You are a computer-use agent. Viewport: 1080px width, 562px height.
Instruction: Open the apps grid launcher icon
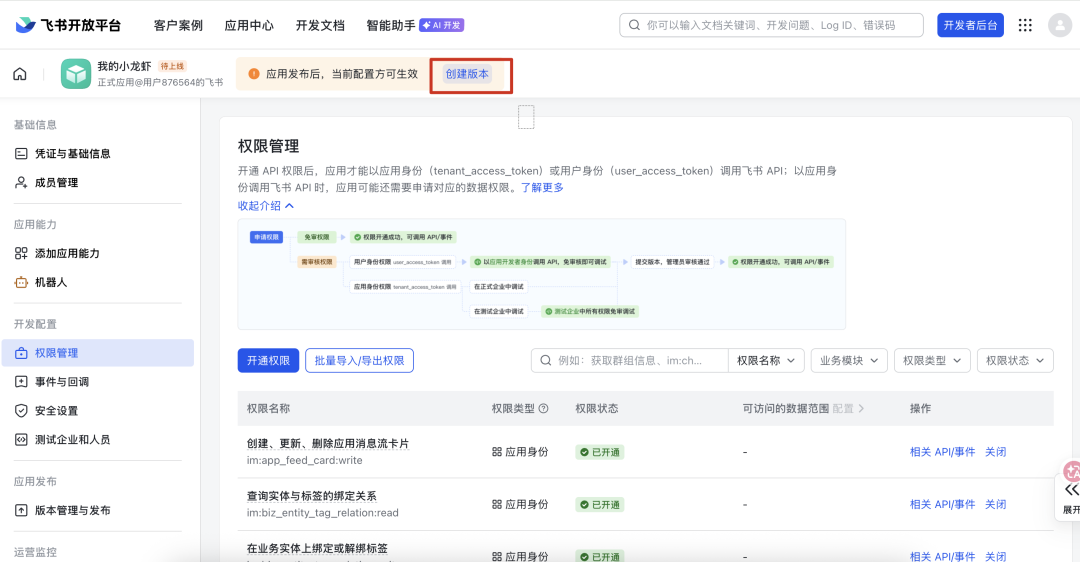tap(1025, 25)
